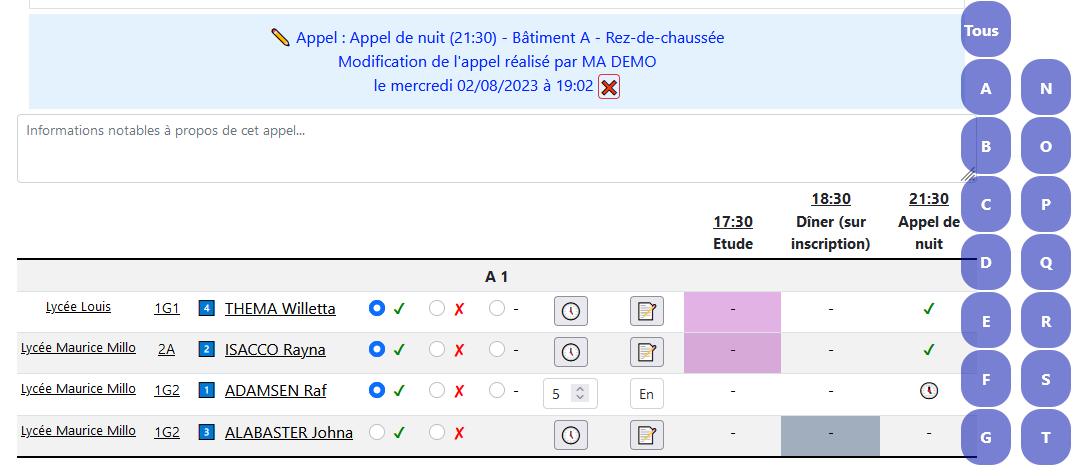Open the note icon for ISACCO Rayna

[x=647, y=352]
